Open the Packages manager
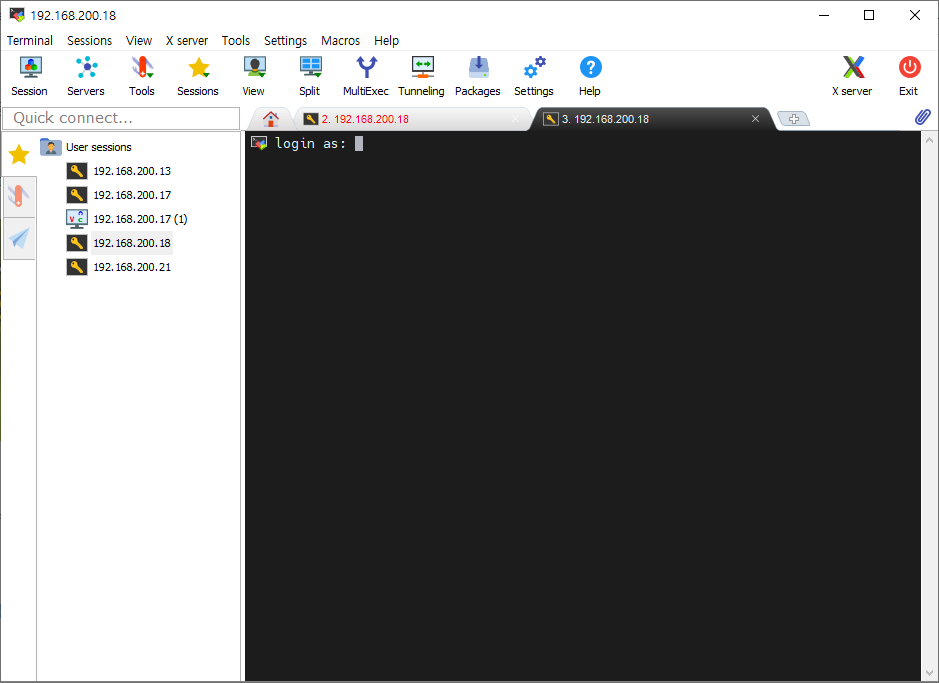The image size is (939, 683). click(478, 75)
